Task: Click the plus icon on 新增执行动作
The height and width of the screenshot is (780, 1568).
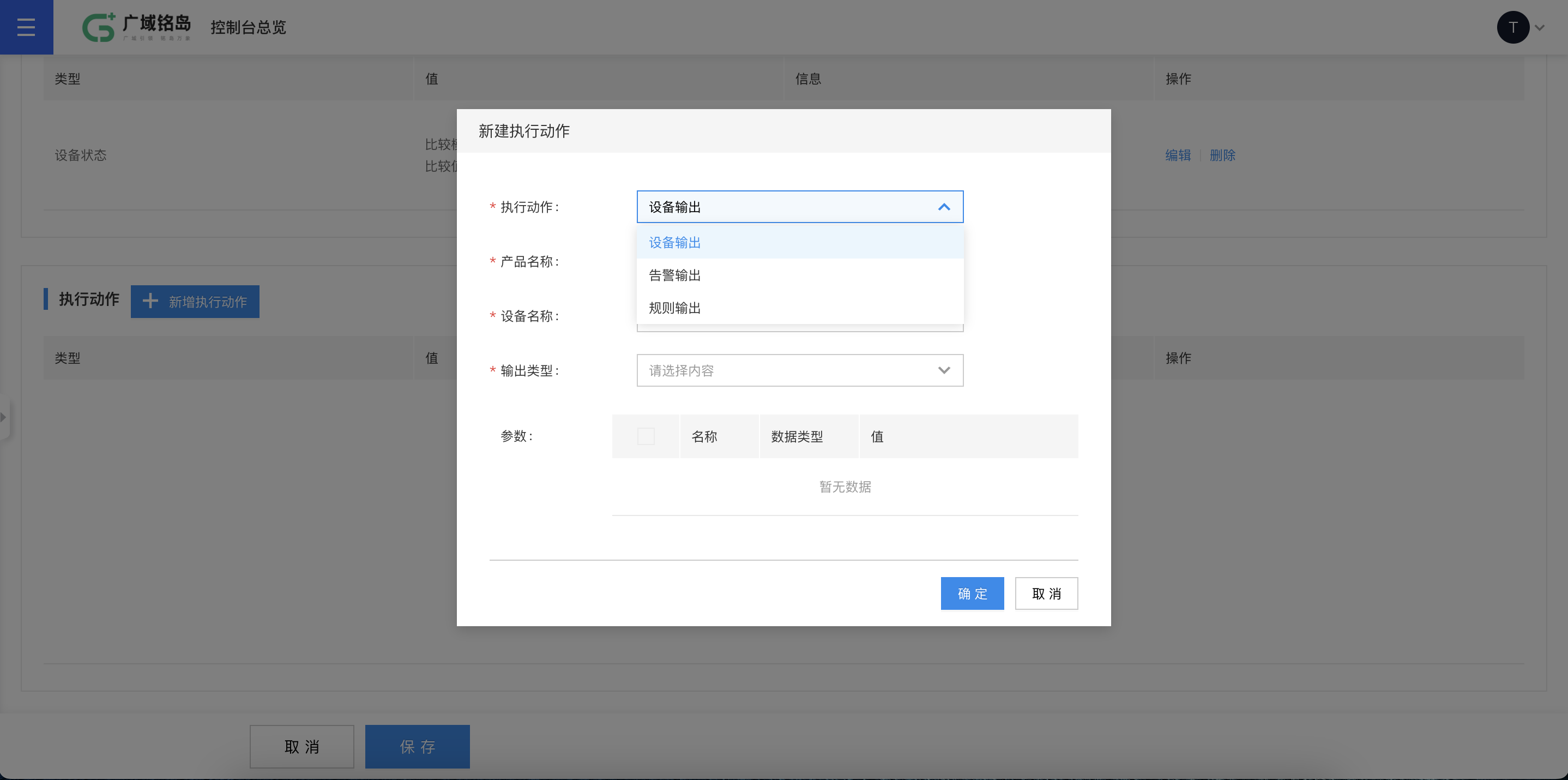Action: click(150, 301)
